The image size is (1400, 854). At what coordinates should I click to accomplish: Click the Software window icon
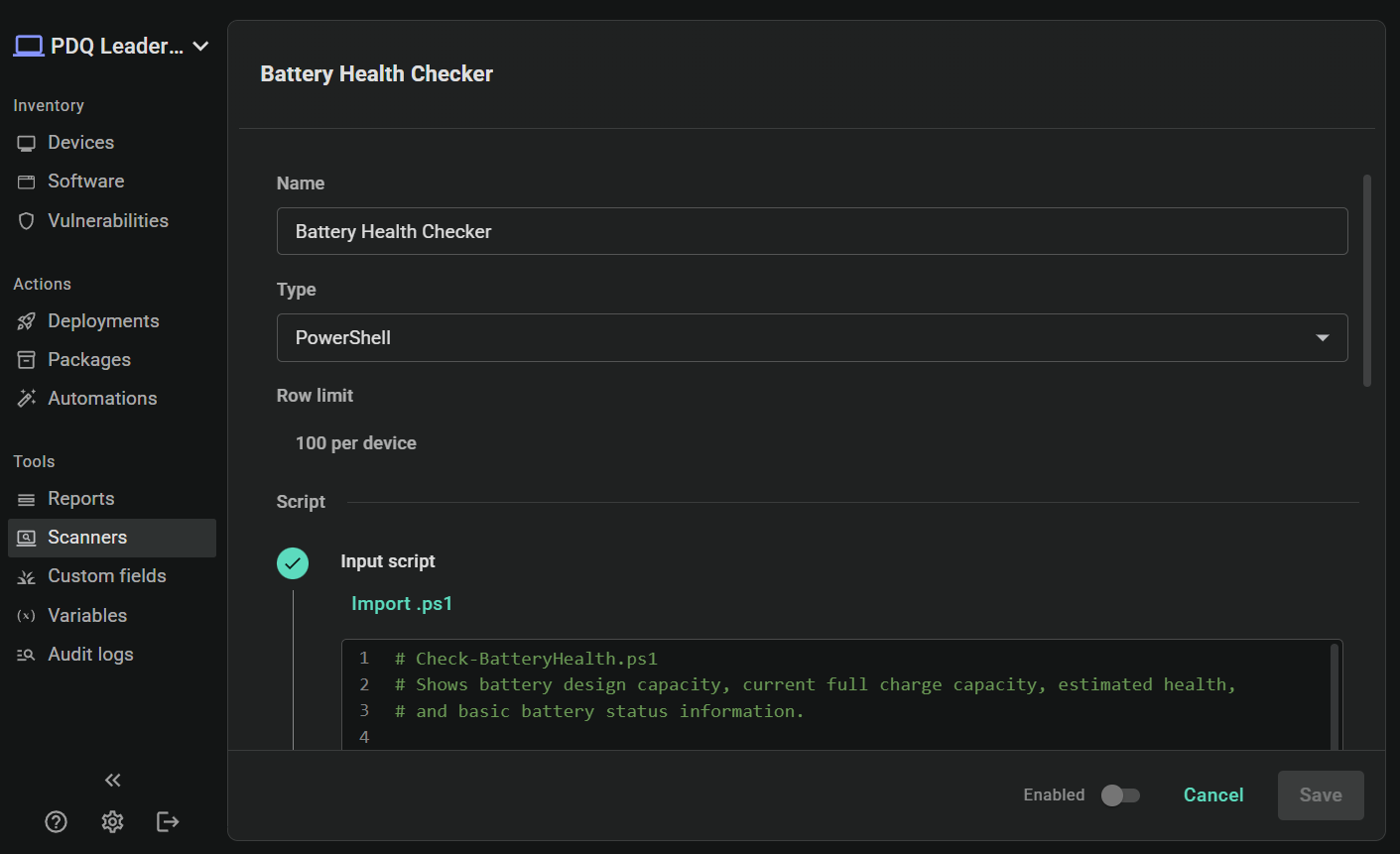pos(27,182)
